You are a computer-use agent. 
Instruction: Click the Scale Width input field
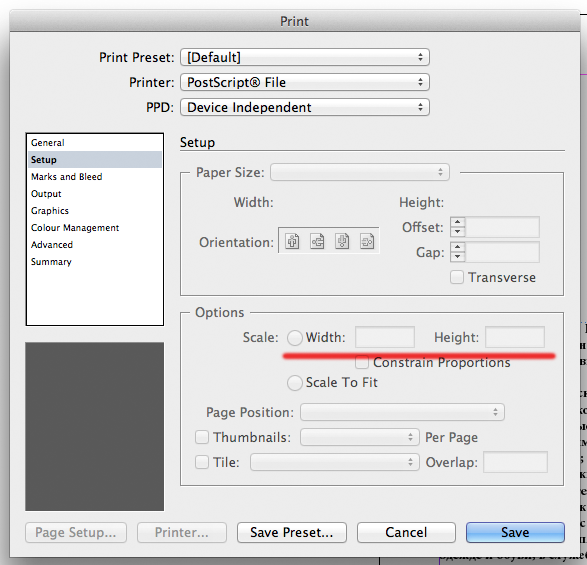pyautogui.click(x=385, y=337)
